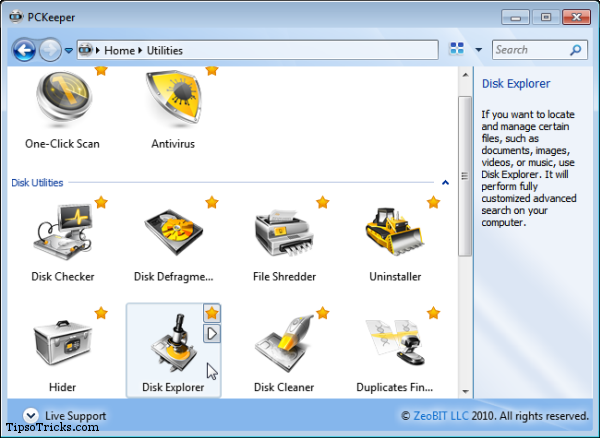Open the Disk Defragmenter icon

(x=173, y=232)
